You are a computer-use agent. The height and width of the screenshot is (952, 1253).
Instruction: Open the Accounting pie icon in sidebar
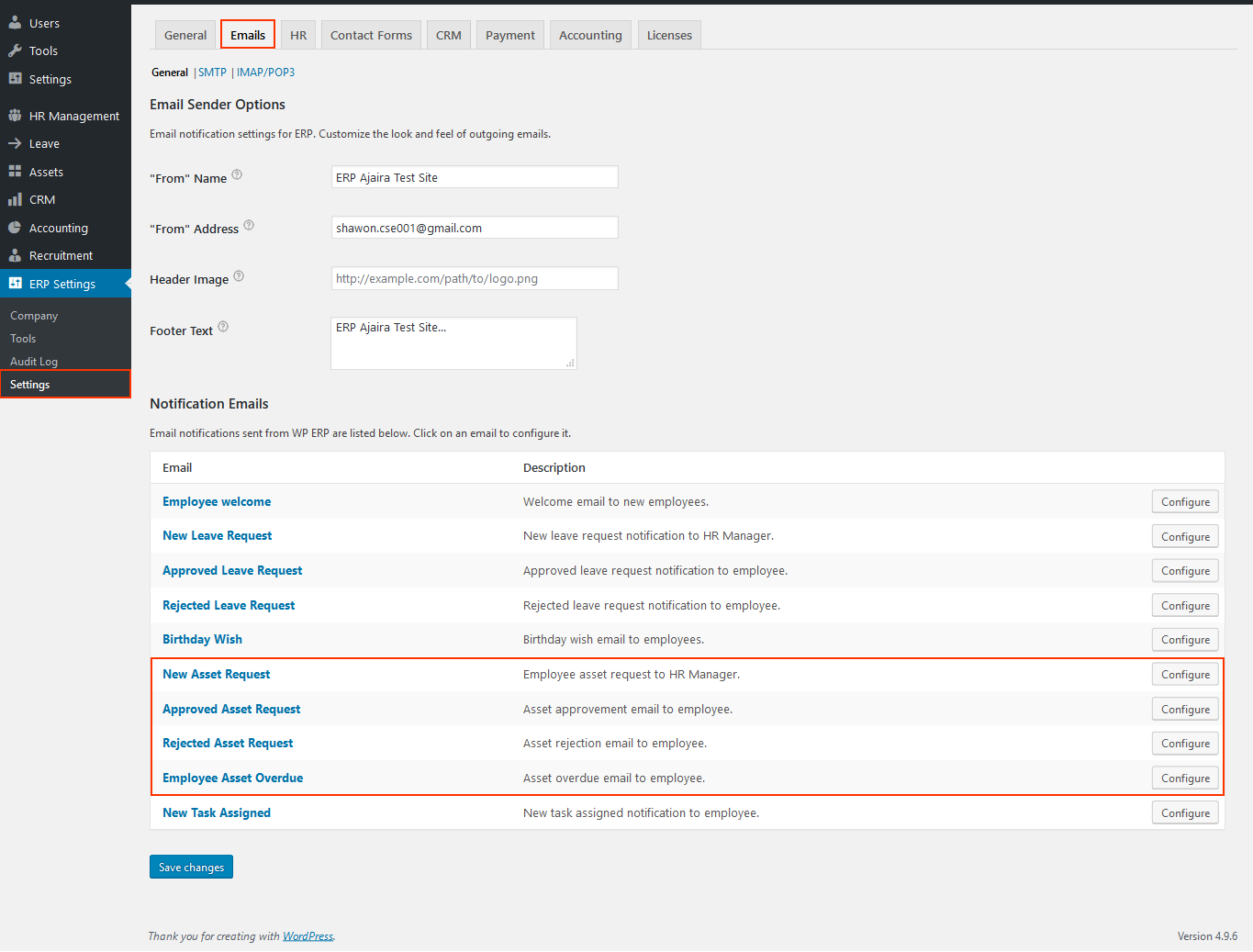pyautogui.click(x=17, y=227)
